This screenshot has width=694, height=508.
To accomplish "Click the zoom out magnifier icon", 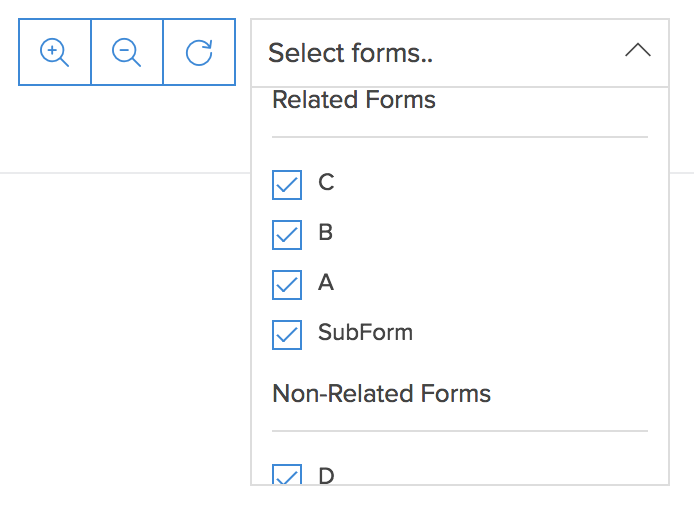I will [x=126, y=52].
